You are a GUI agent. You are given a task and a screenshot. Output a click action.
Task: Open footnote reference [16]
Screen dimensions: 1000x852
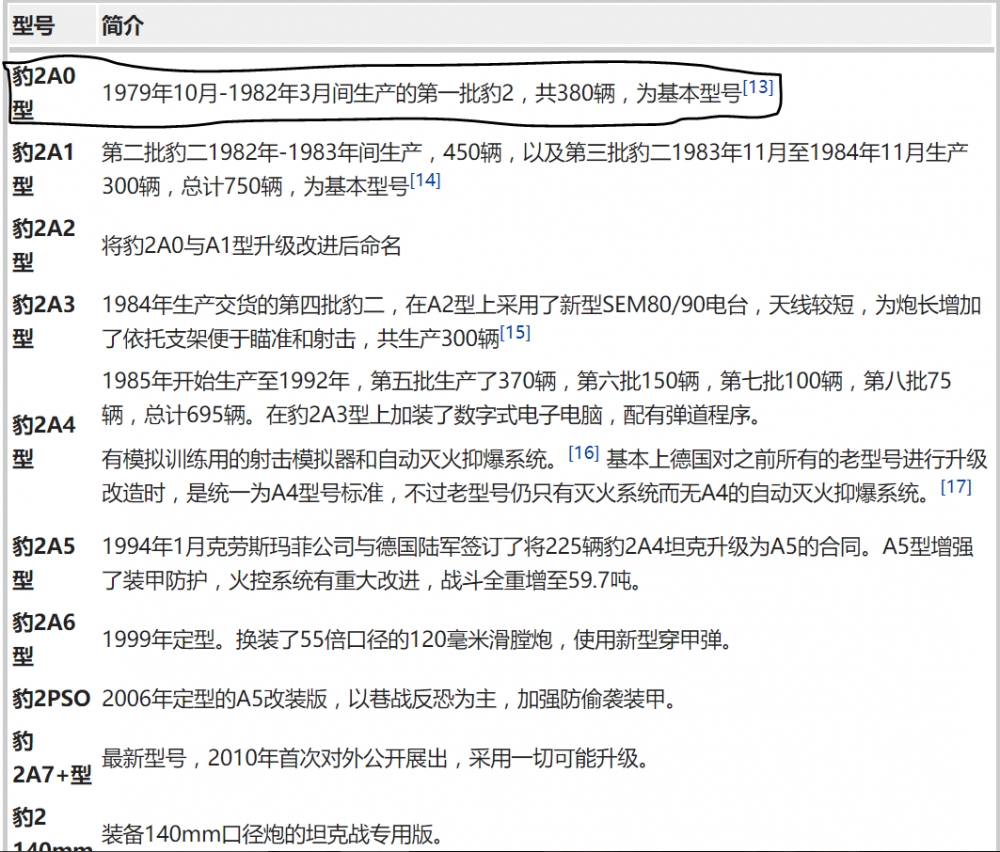(584, 453)
